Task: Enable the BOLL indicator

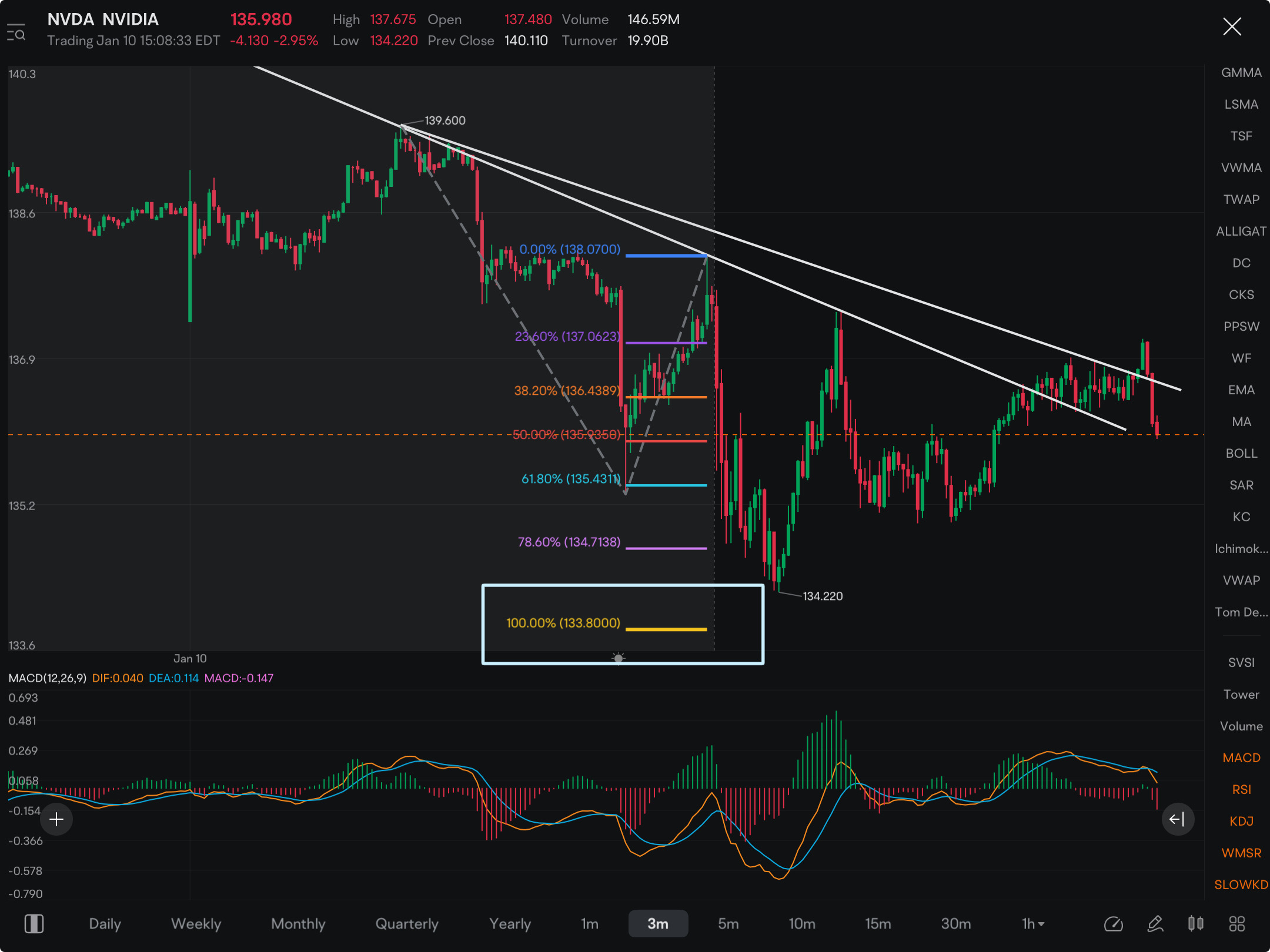Action: point(1241,454)
